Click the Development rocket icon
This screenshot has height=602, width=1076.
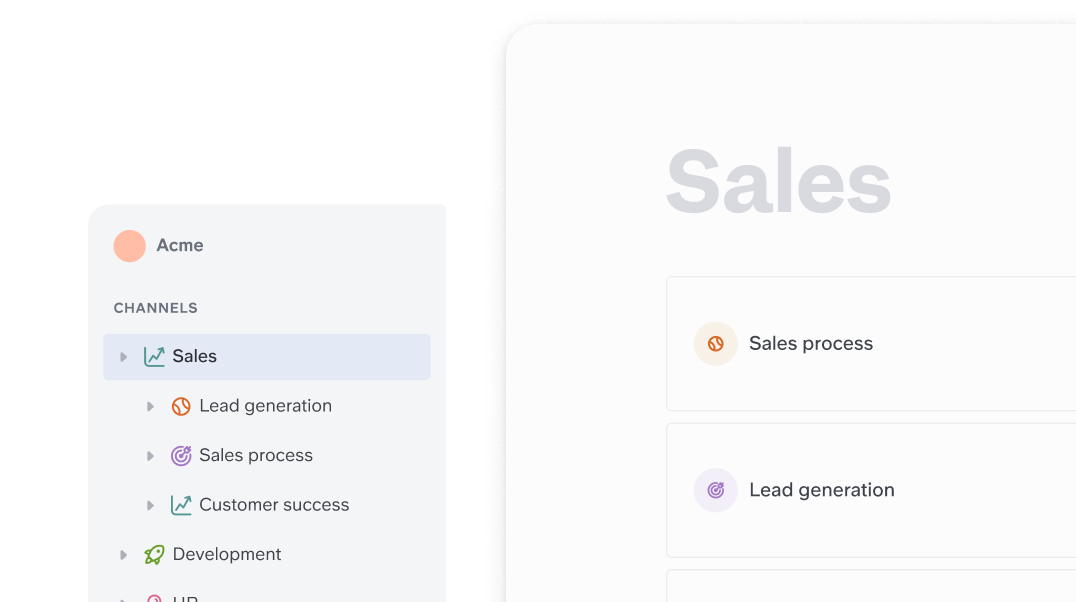(154, 555)
